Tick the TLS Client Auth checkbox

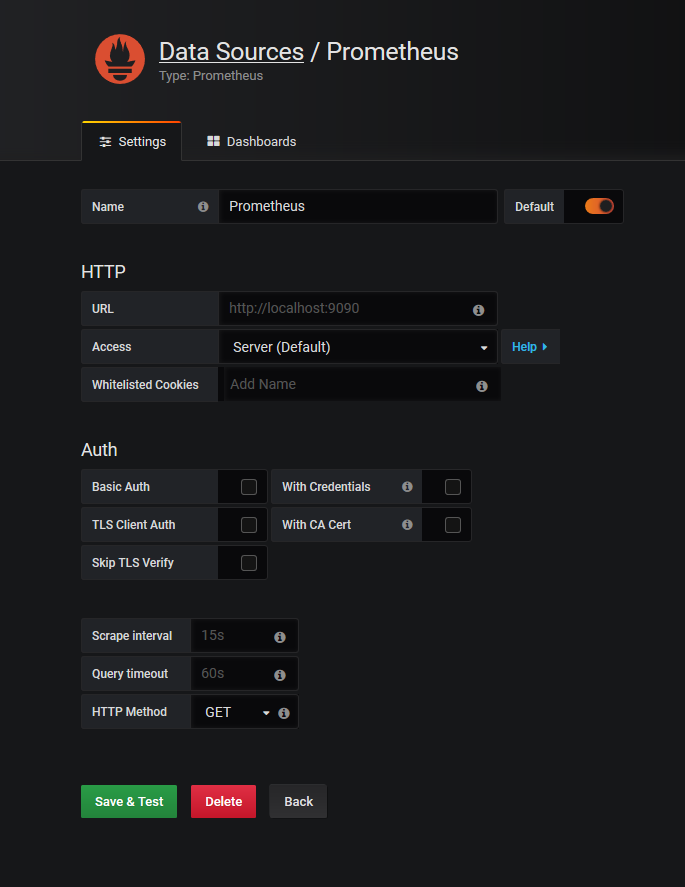[x=249, y=525]
